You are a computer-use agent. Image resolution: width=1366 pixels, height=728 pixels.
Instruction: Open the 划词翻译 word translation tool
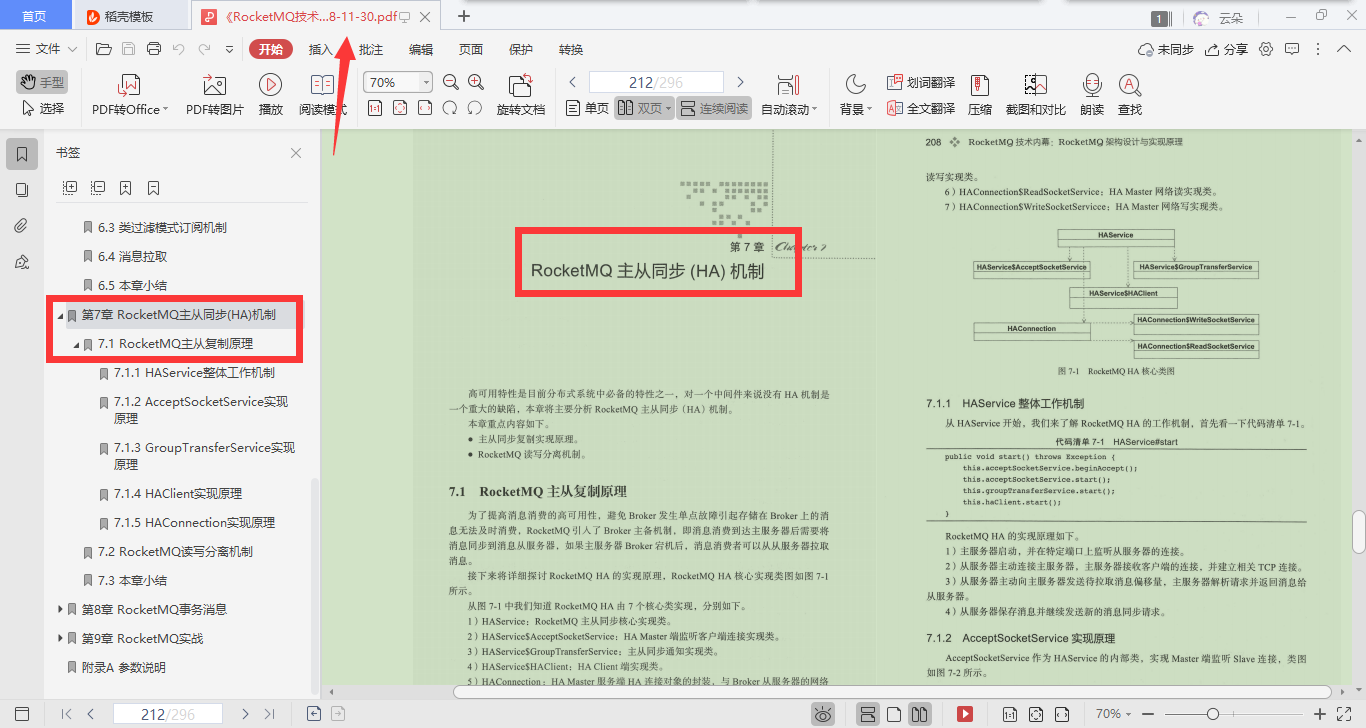click(x=921, y=83)
